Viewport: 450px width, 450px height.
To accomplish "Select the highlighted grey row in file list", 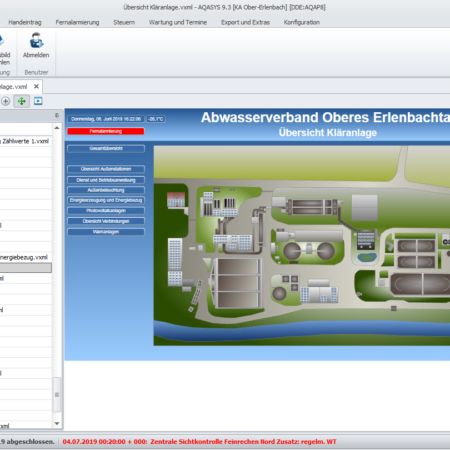I will point(26,268).
